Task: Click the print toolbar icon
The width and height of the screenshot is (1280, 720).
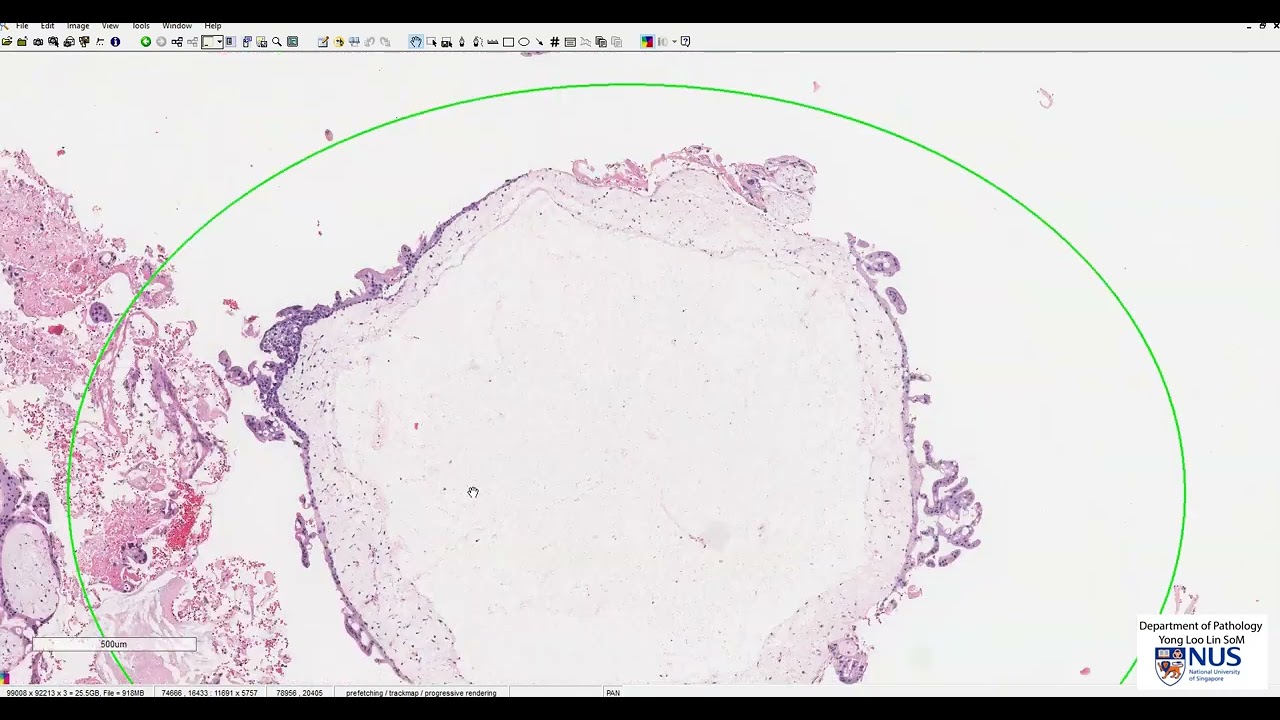Action: coord(69,42)
